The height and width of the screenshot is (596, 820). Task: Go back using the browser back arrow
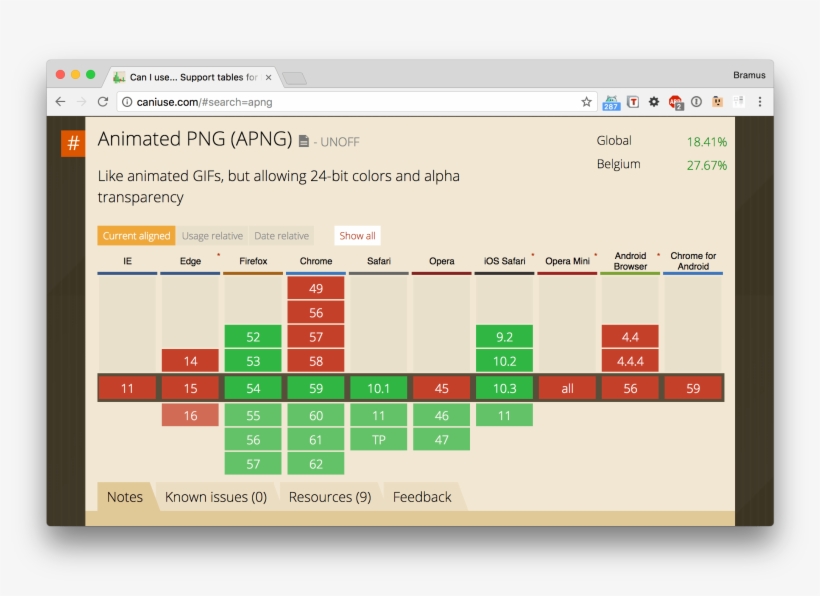coord(60,102)
